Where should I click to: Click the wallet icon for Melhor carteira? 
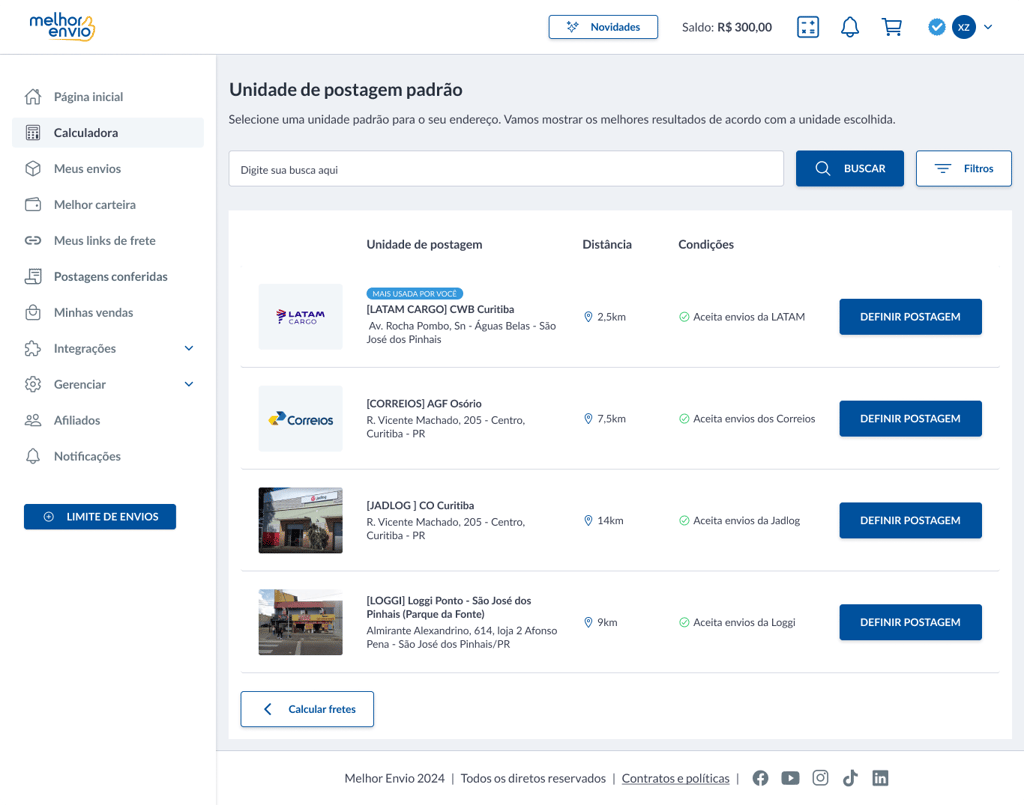(33, 204)
